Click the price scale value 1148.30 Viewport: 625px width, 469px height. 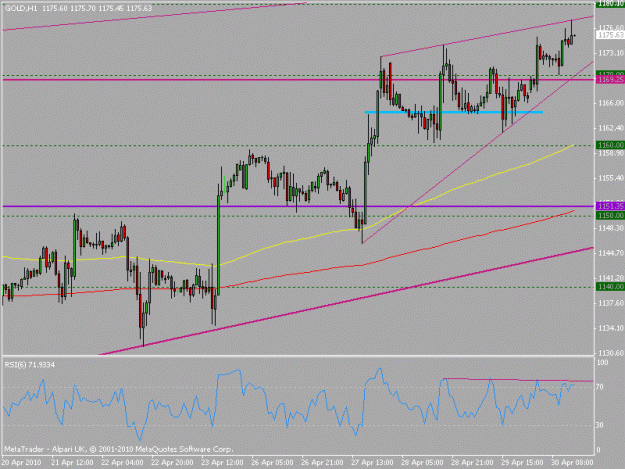coord(611,228)
